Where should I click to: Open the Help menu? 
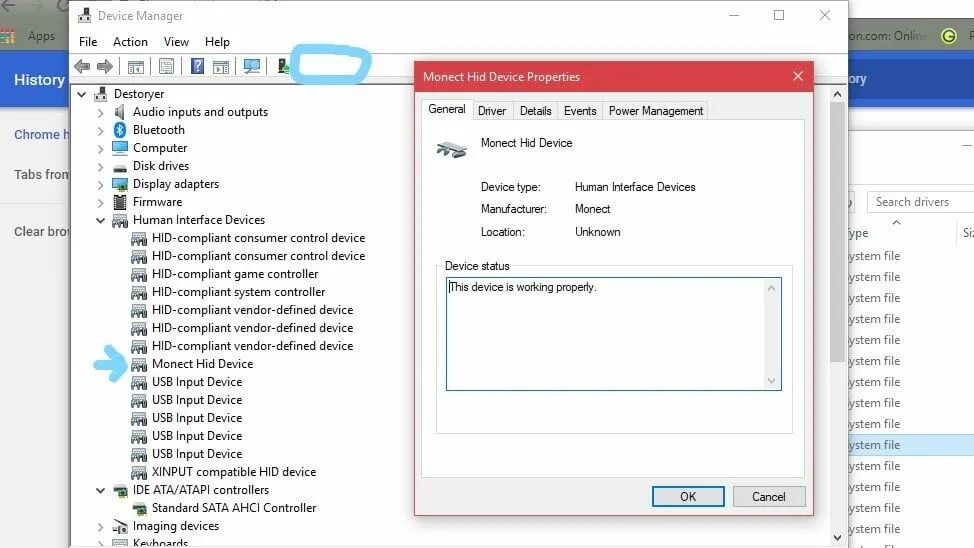pos(217,42)
